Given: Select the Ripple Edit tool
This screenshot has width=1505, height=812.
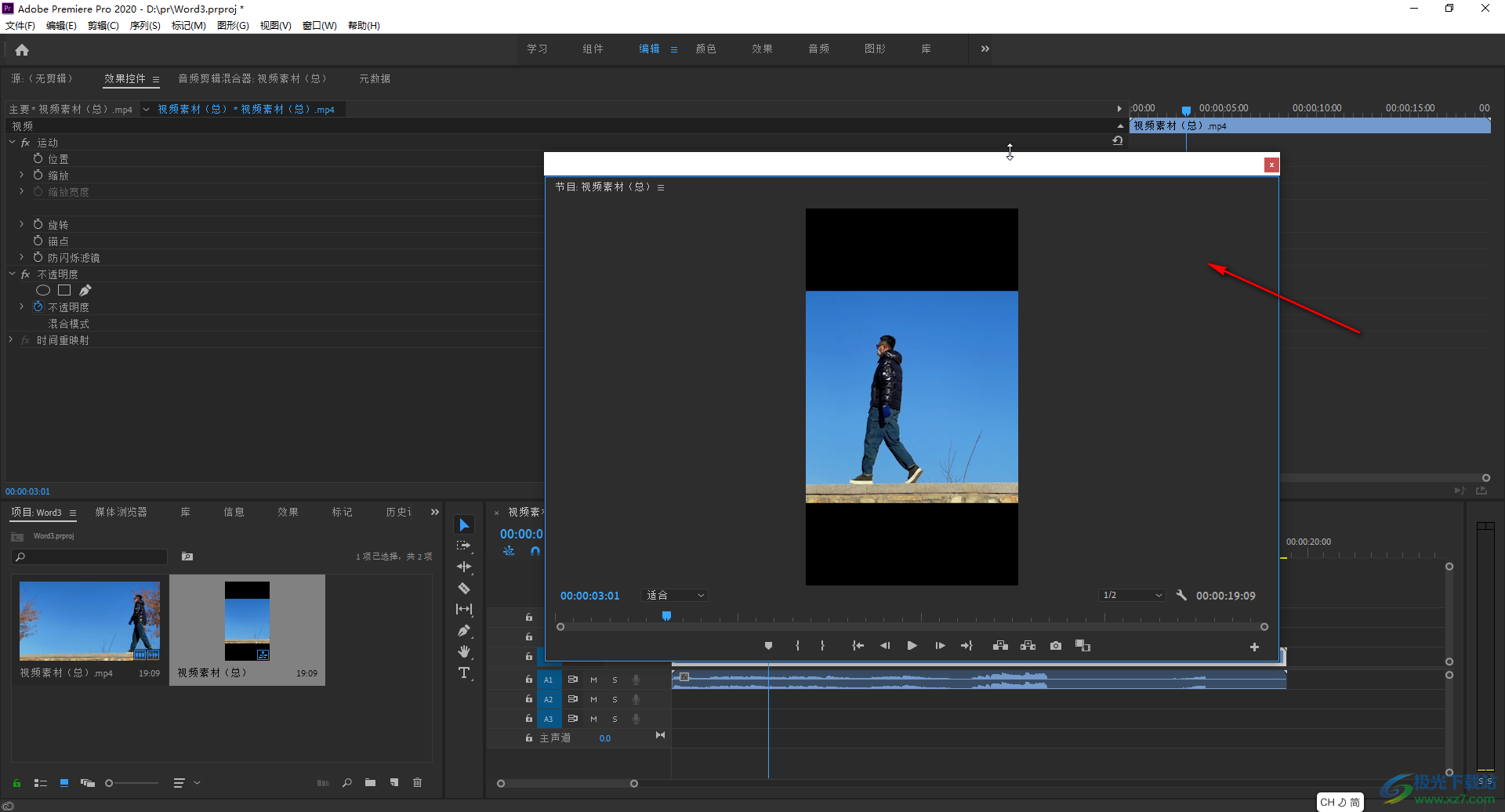Looking at the screenshot, I should pyautogui.click(x=464, y=567).
